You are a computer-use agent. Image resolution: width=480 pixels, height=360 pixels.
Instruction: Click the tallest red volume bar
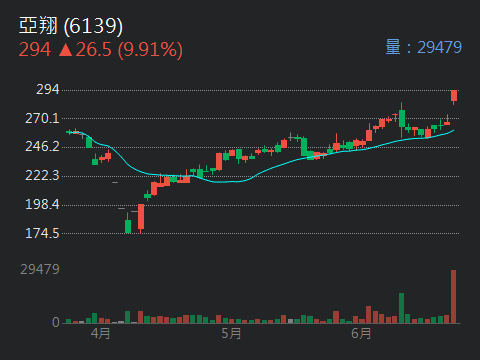[453, 296]
